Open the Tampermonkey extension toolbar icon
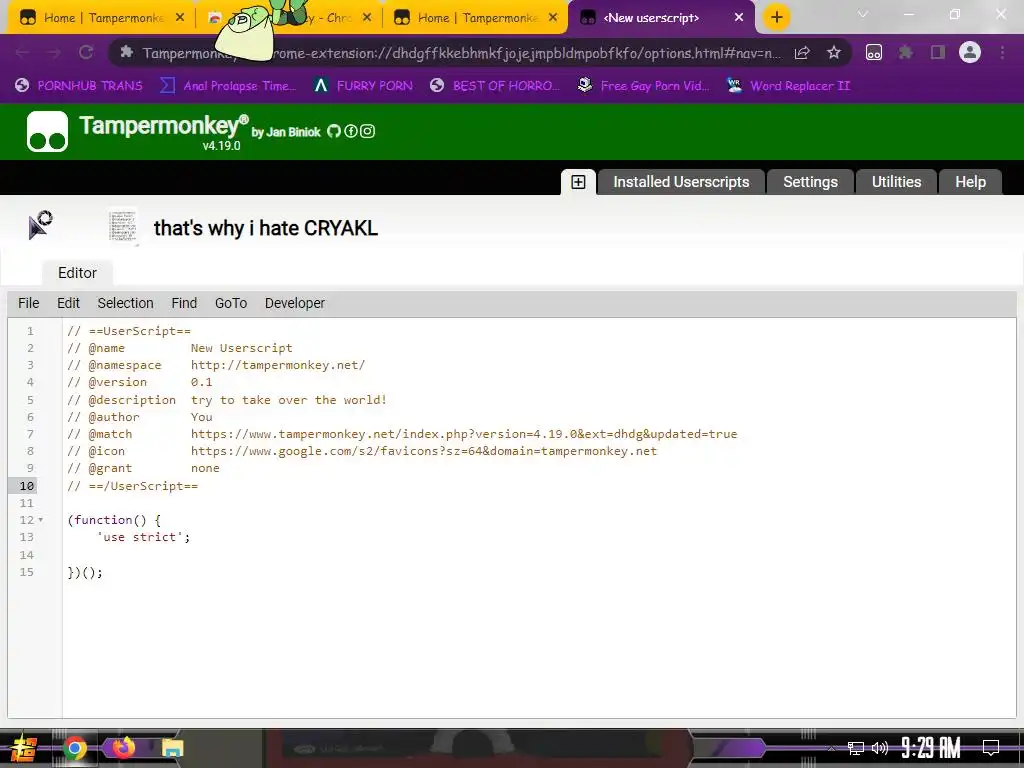1024x768 pixels. (x=874, y=53)
